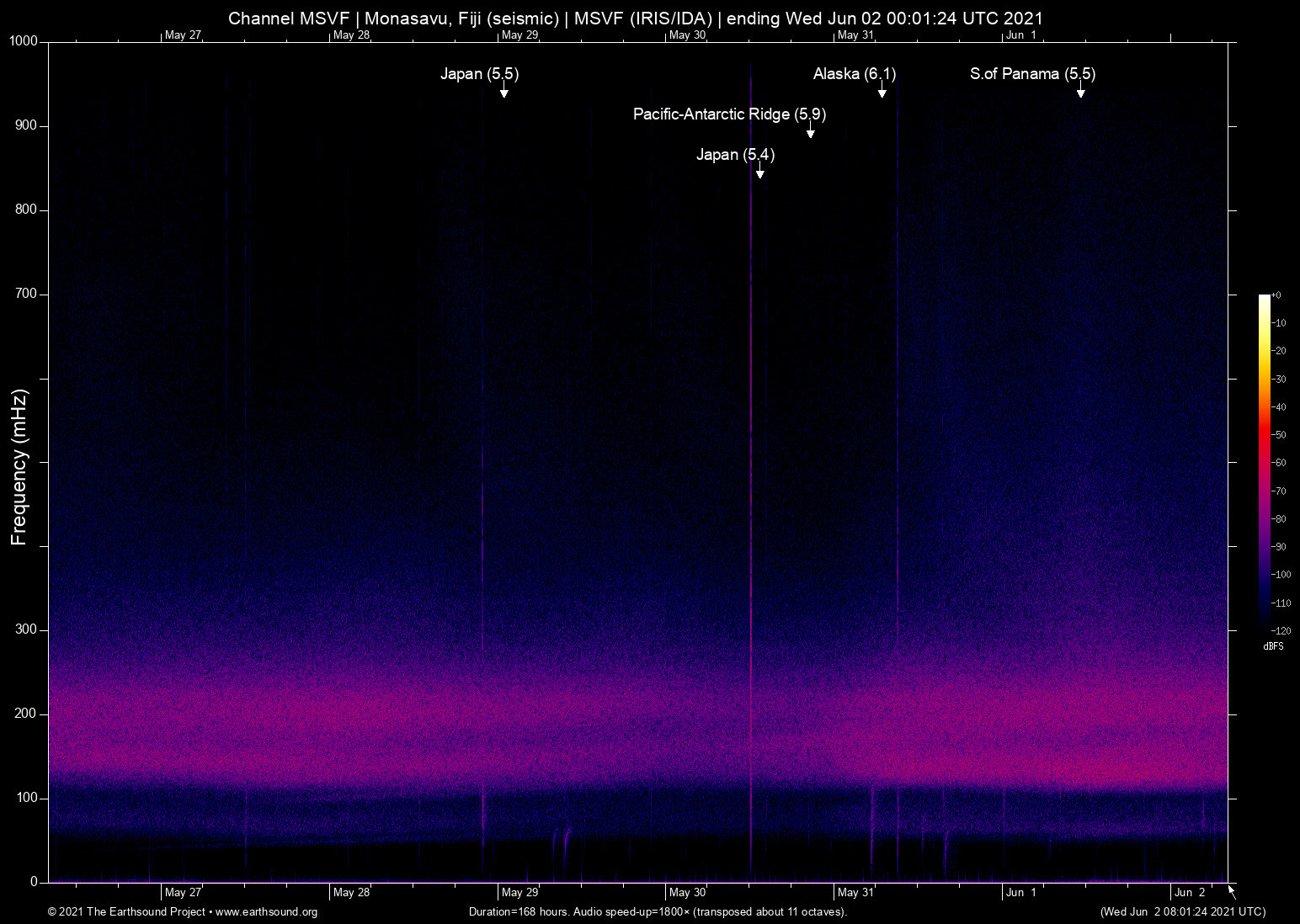This screenshot has width=1300, height=924.
Task: Click the Earthsound Project copyright text
Action: click(x=183, y=912)
